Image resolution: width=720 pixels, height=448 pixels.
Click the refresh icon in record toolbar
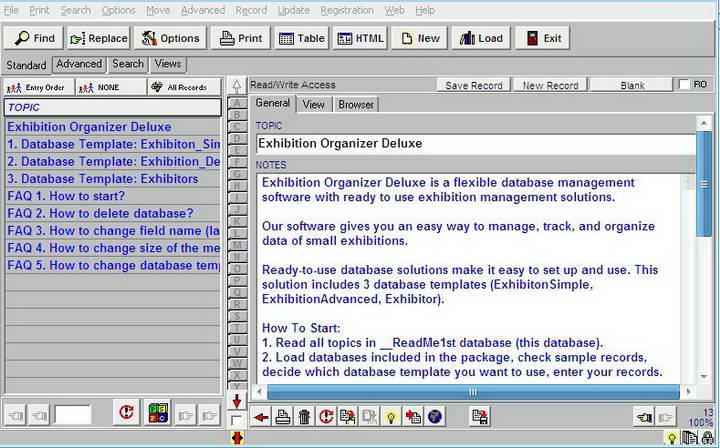[326, 417]
